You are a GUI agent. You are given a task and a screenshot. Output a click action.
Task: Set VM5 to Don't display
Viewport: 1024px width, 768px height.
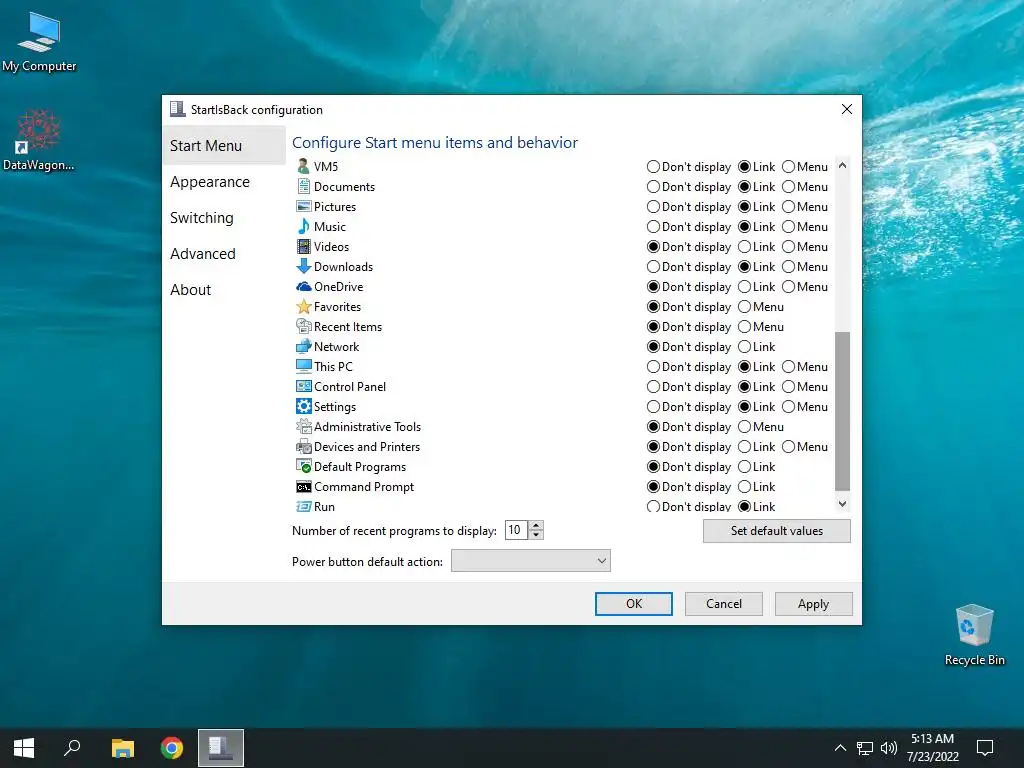653,167
